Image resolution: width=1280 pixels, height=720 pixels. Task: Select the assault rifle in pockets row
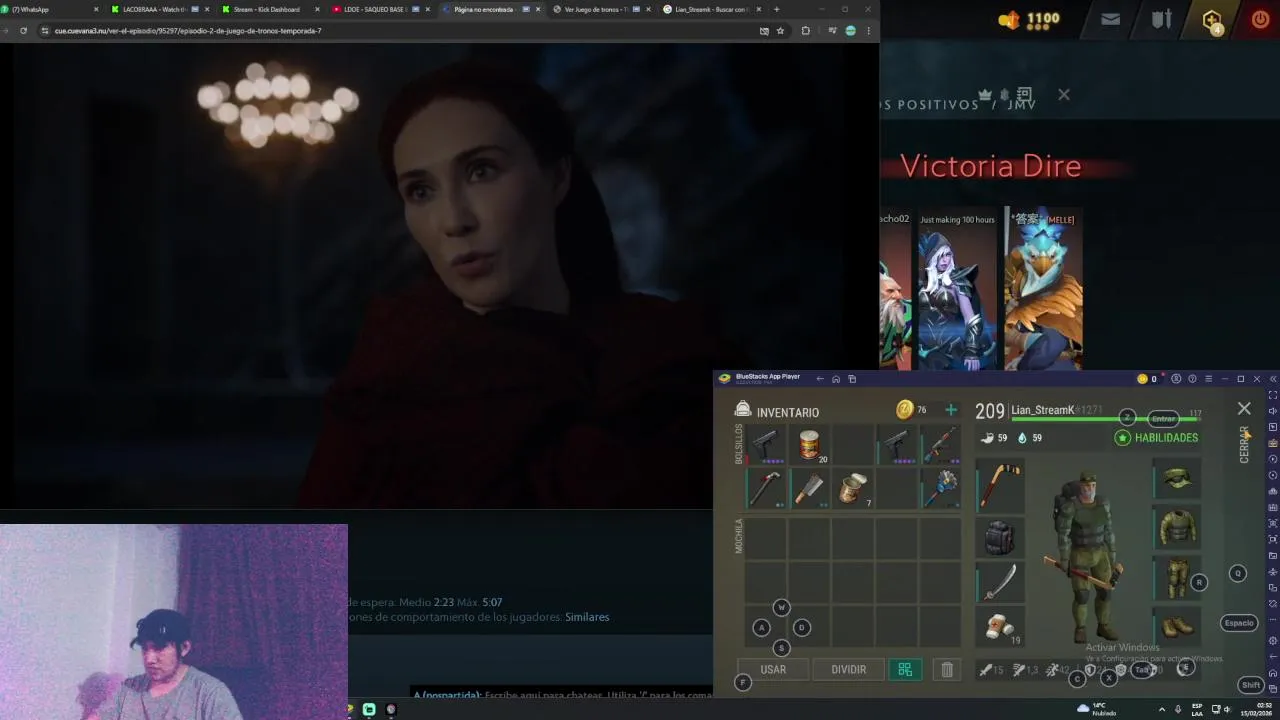pos(941,444)
